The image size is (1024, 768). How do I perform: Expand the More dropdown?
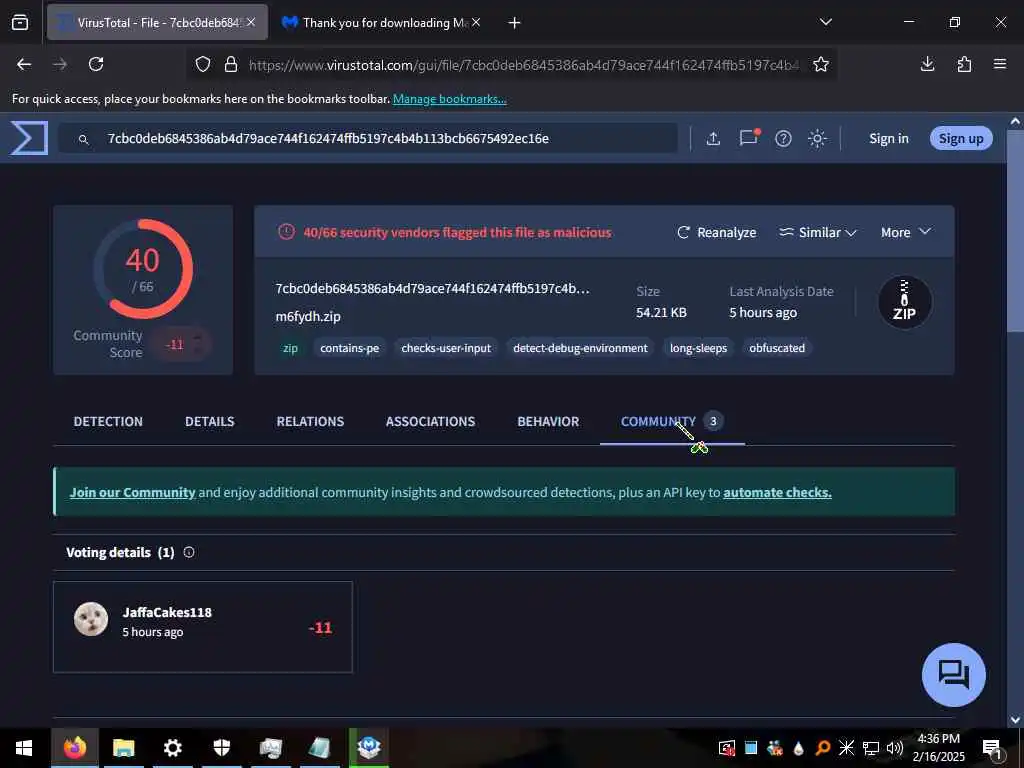(906, 232)
